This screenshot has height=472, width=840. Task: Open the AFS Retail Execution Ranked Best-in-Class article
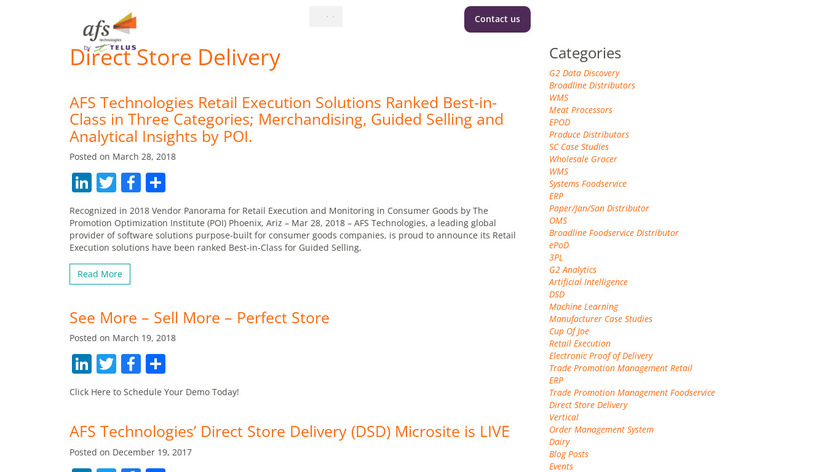(x=286, y=119)
